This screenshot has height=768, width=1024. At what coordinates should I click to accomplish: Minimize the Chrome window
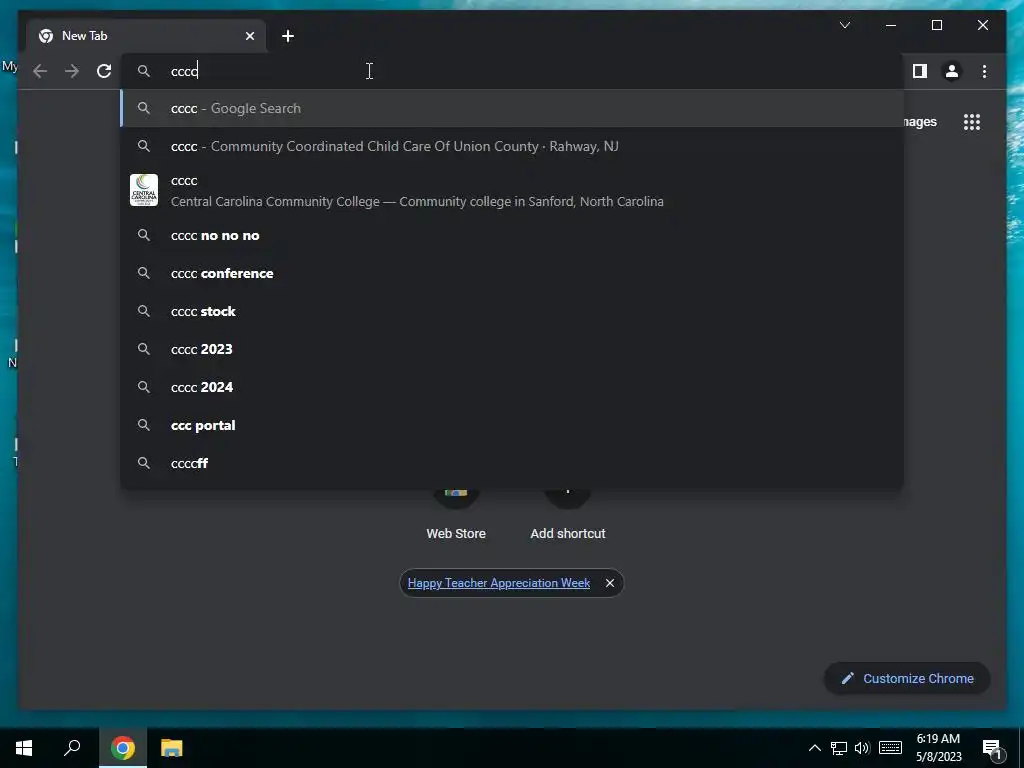[x=891, y=25]
